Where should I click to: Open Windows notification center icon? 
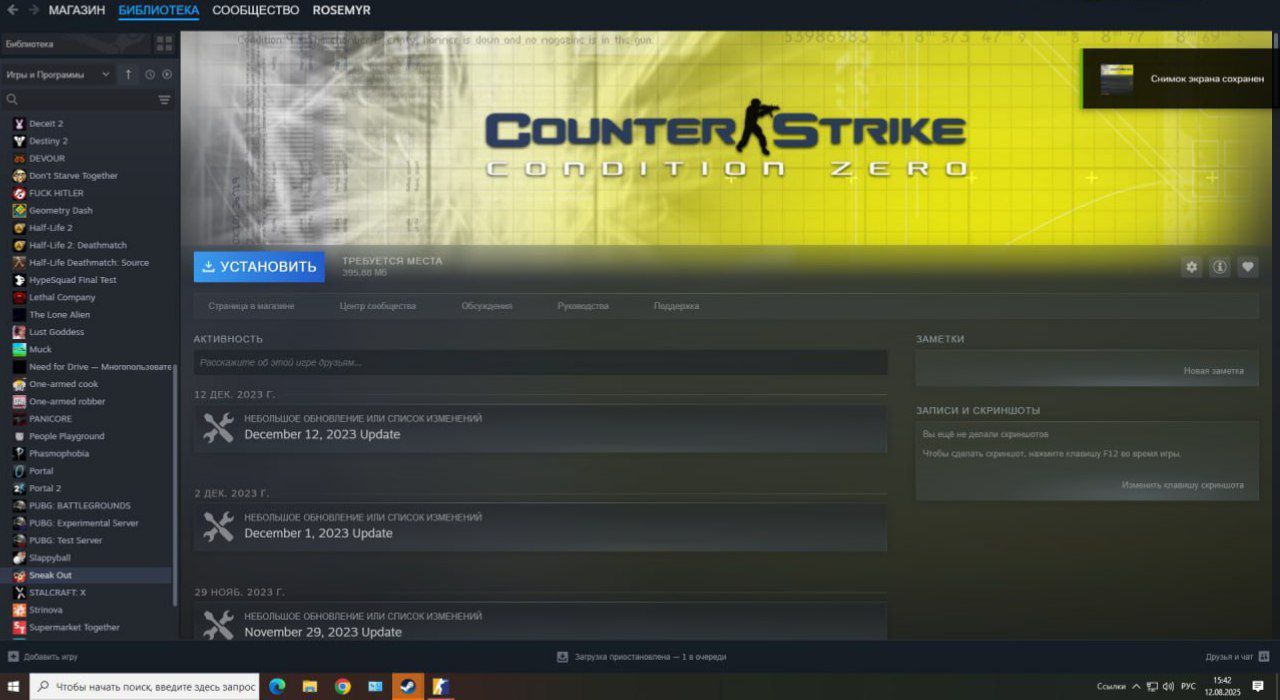click(x=1258, y=686)
